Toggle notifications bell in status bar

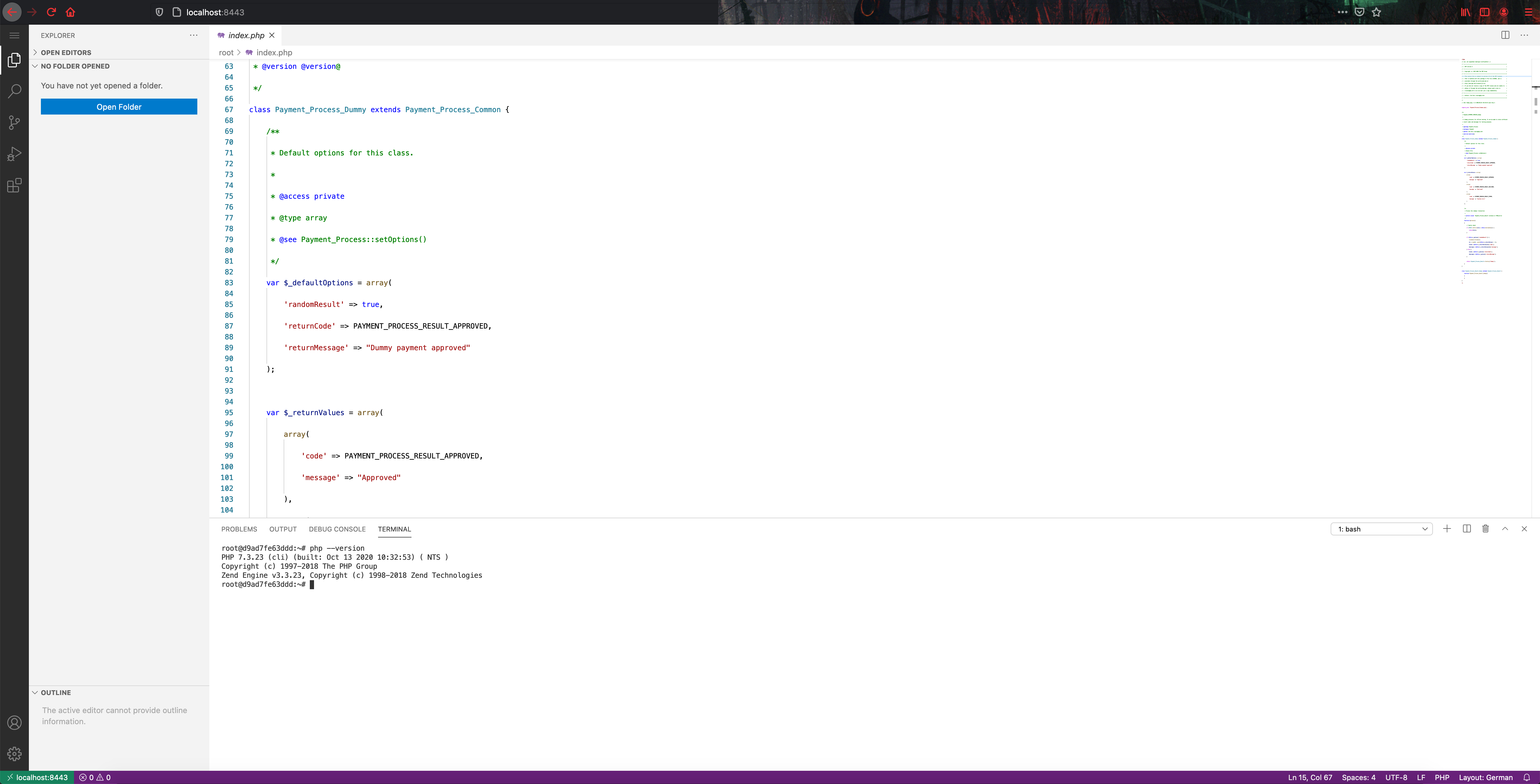[1526, 777]
